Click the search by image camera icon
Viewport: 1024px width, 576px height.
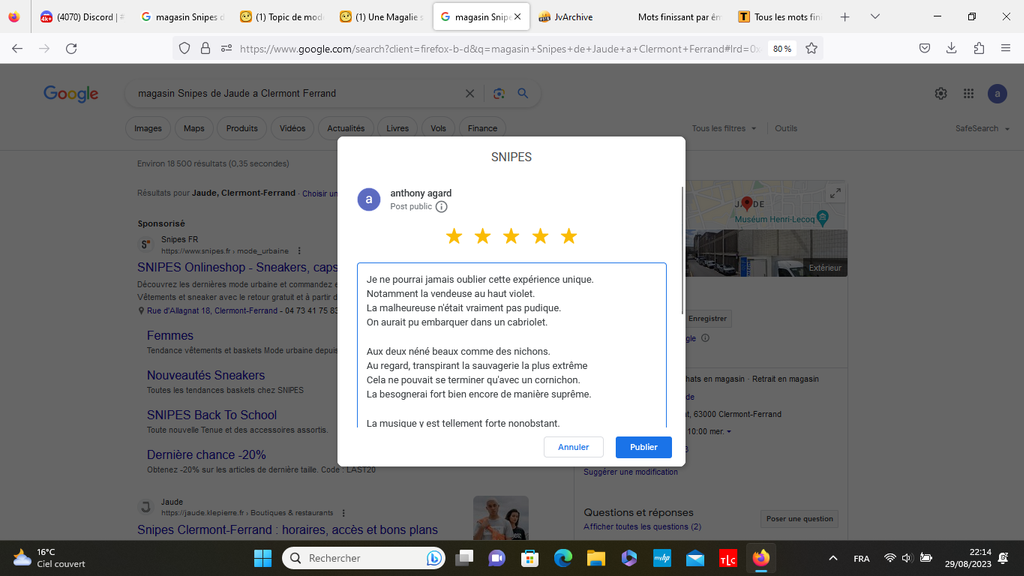point(498,93)
